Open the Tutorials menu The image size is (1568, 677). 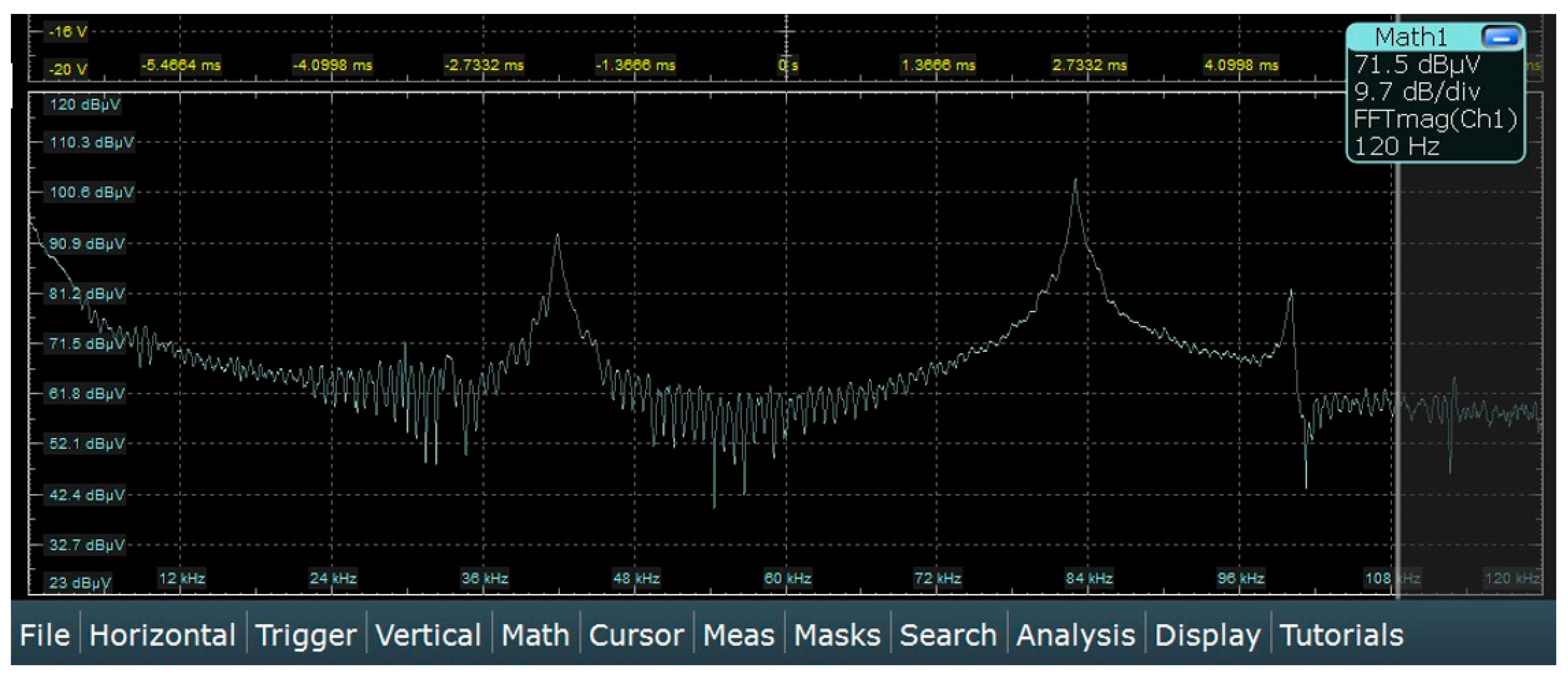pos(1342,635)
